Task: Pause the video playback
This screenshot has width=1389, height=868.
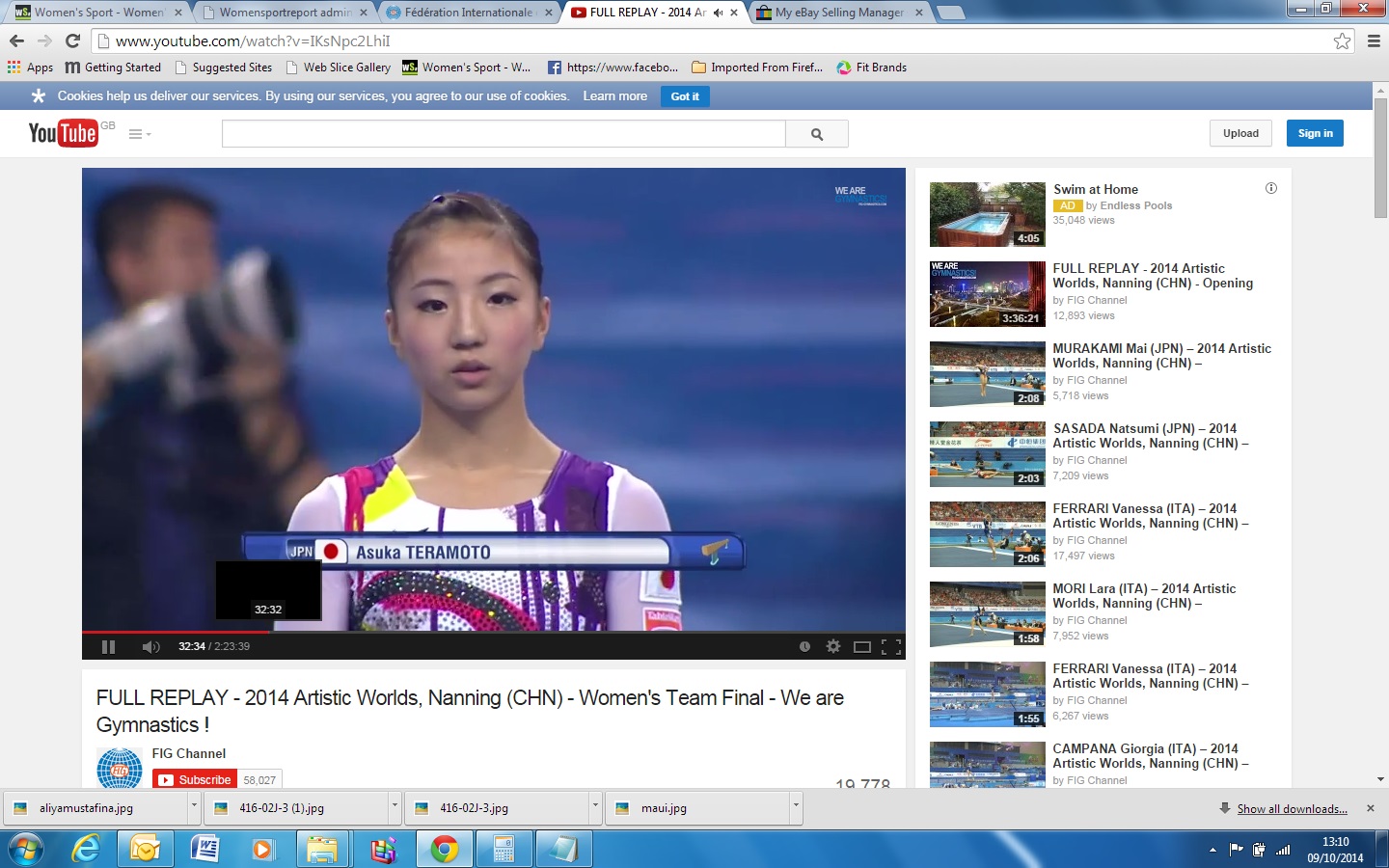Action: point(108,647)
